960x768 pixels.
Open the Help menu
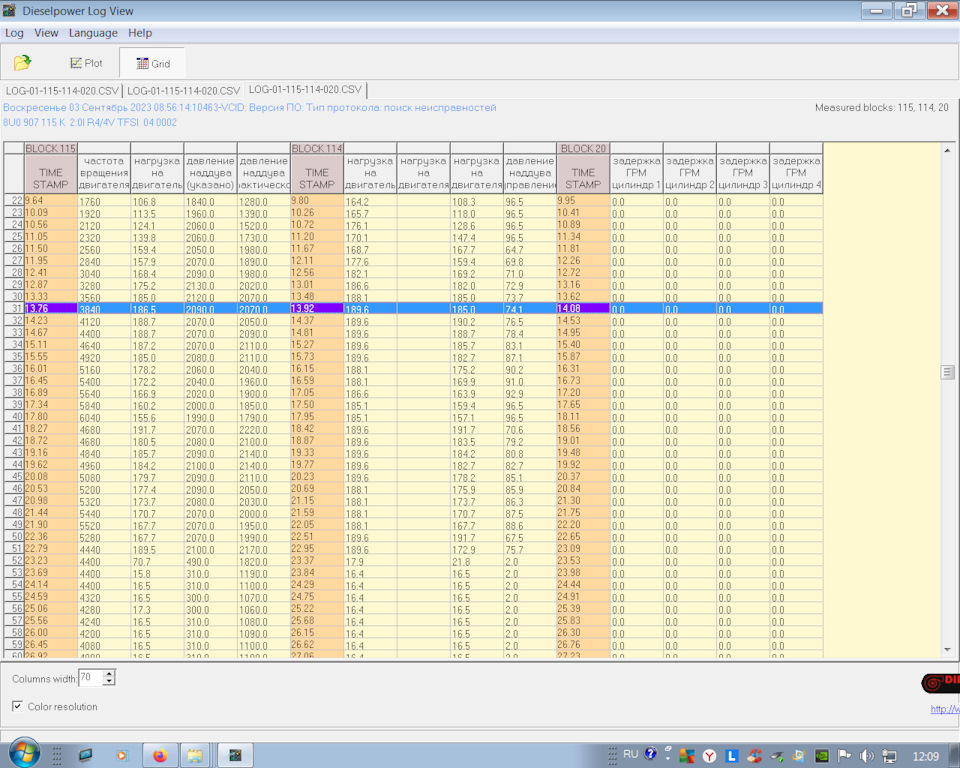click(140, 33)
